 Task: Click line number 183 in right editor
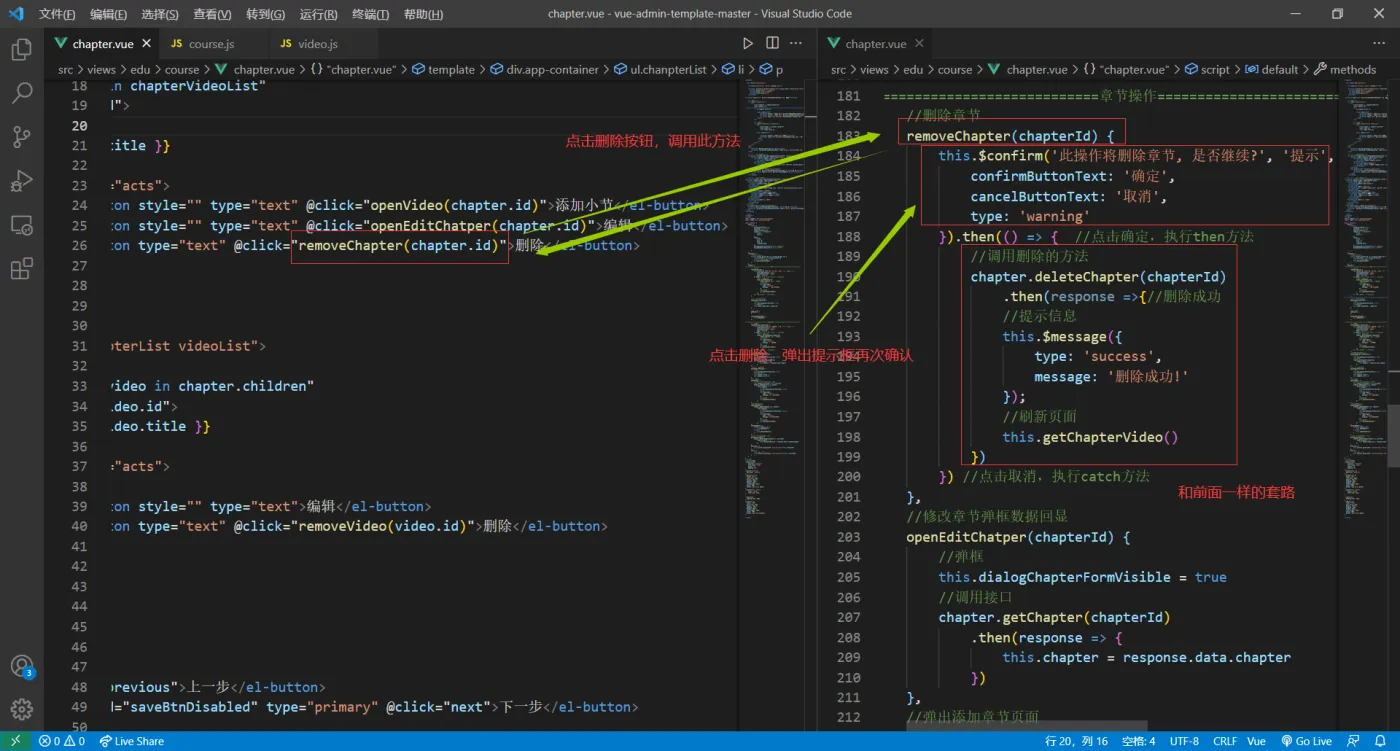(848, 136)
